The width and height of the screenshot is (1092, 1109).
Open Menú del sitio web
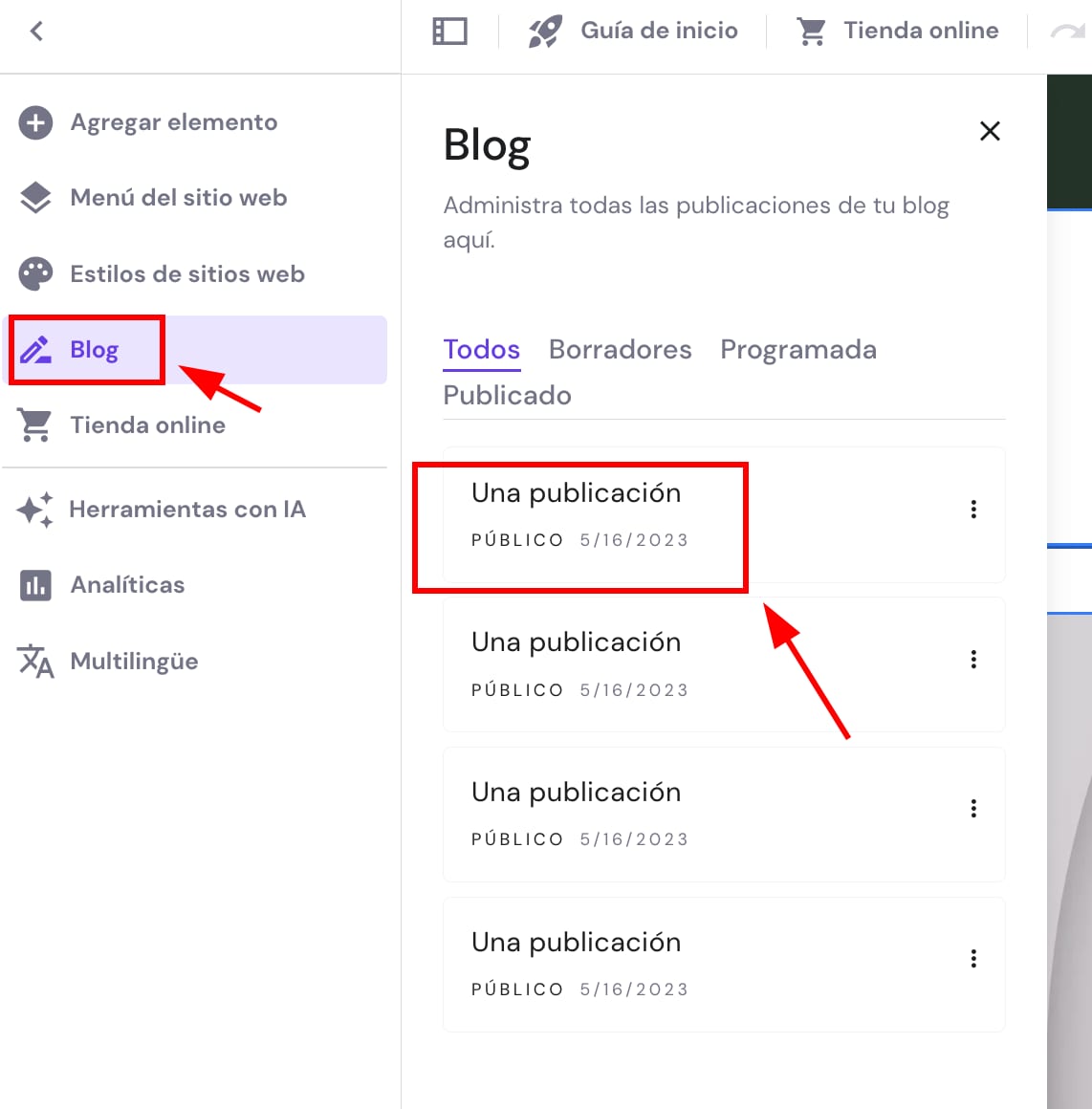click(178, 198)
